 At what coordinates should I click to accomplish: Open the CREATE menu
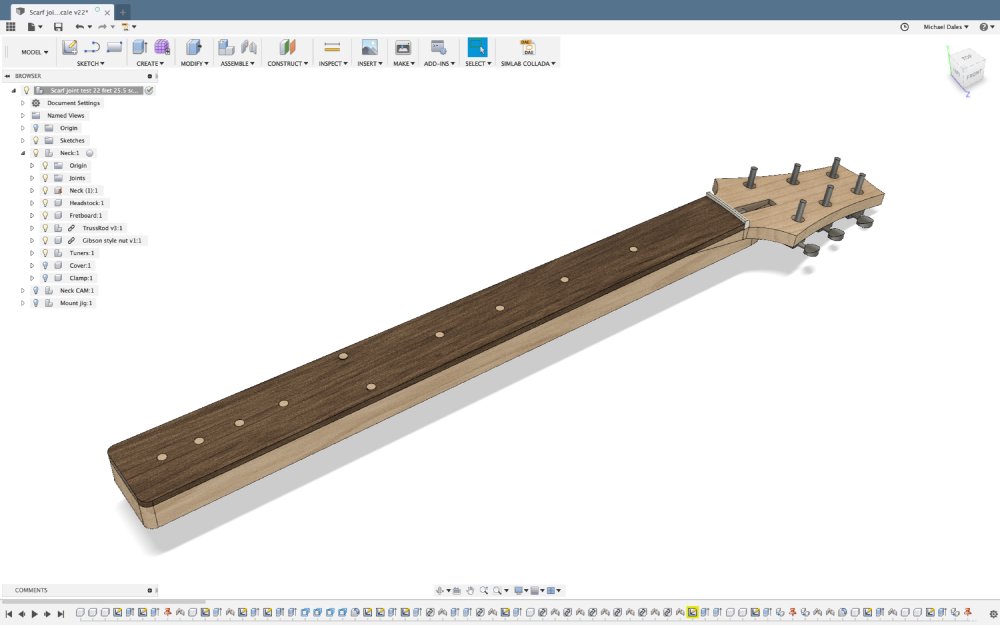tap(150, 64)
